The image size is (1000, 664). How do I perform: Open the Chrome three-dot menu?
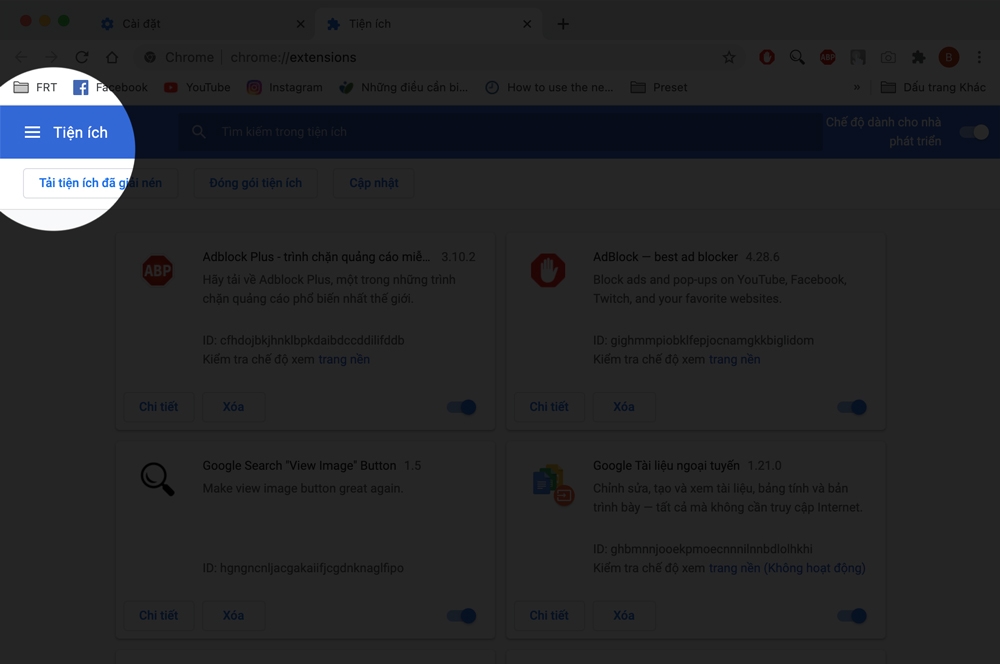tap(977, 57)
